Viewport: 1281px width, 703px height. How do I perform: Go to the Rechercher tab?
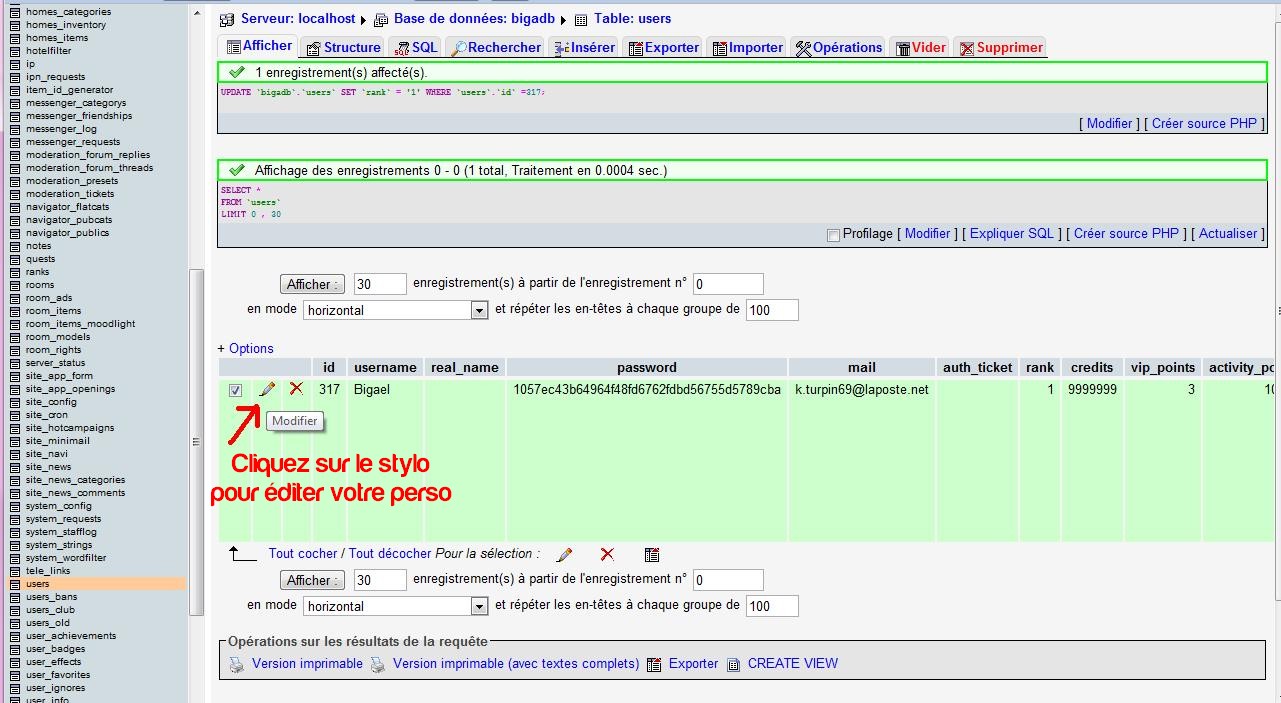point(496,47)
